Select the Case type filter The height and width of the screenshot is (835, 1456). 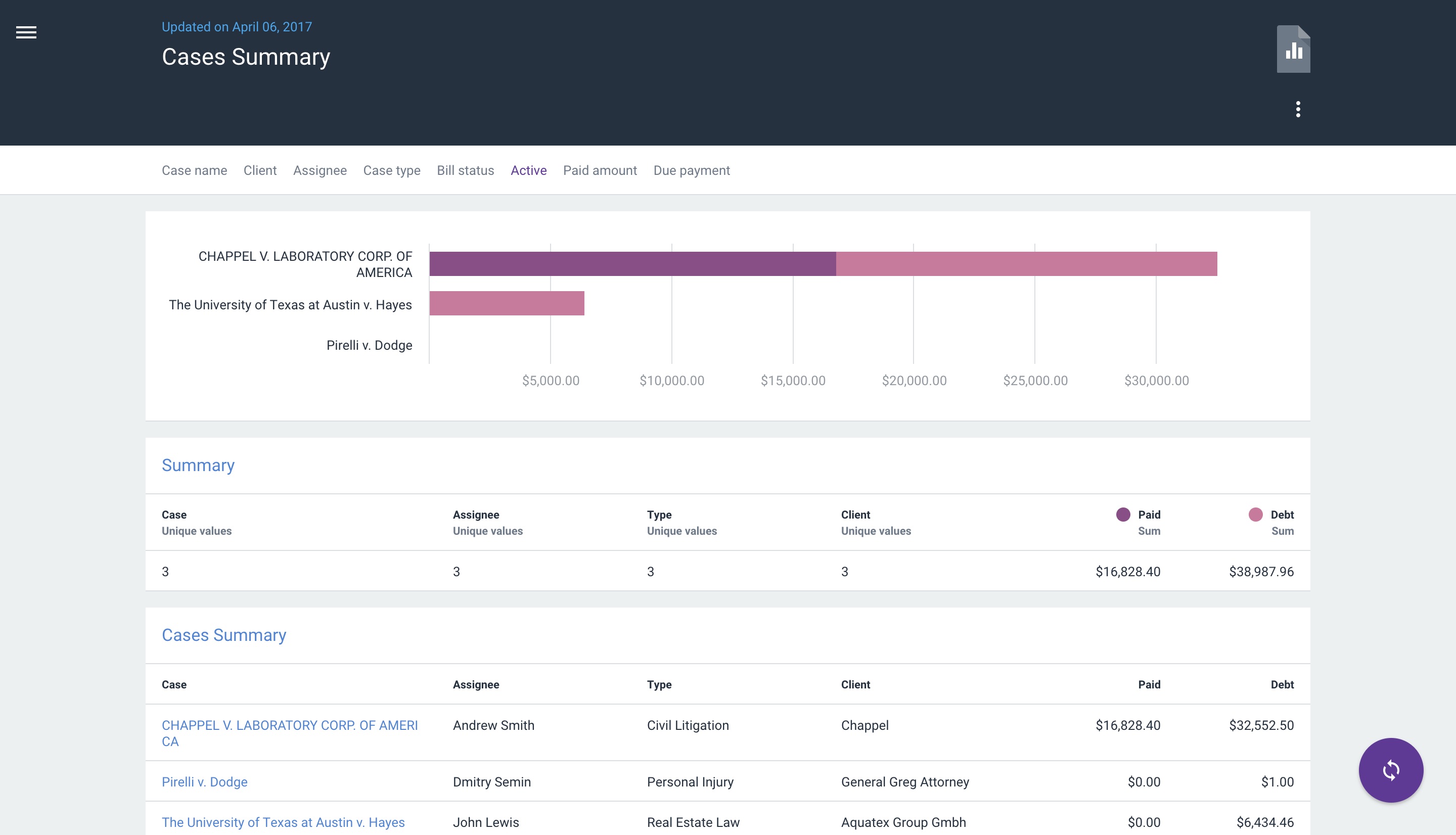(x=392, y=170)
